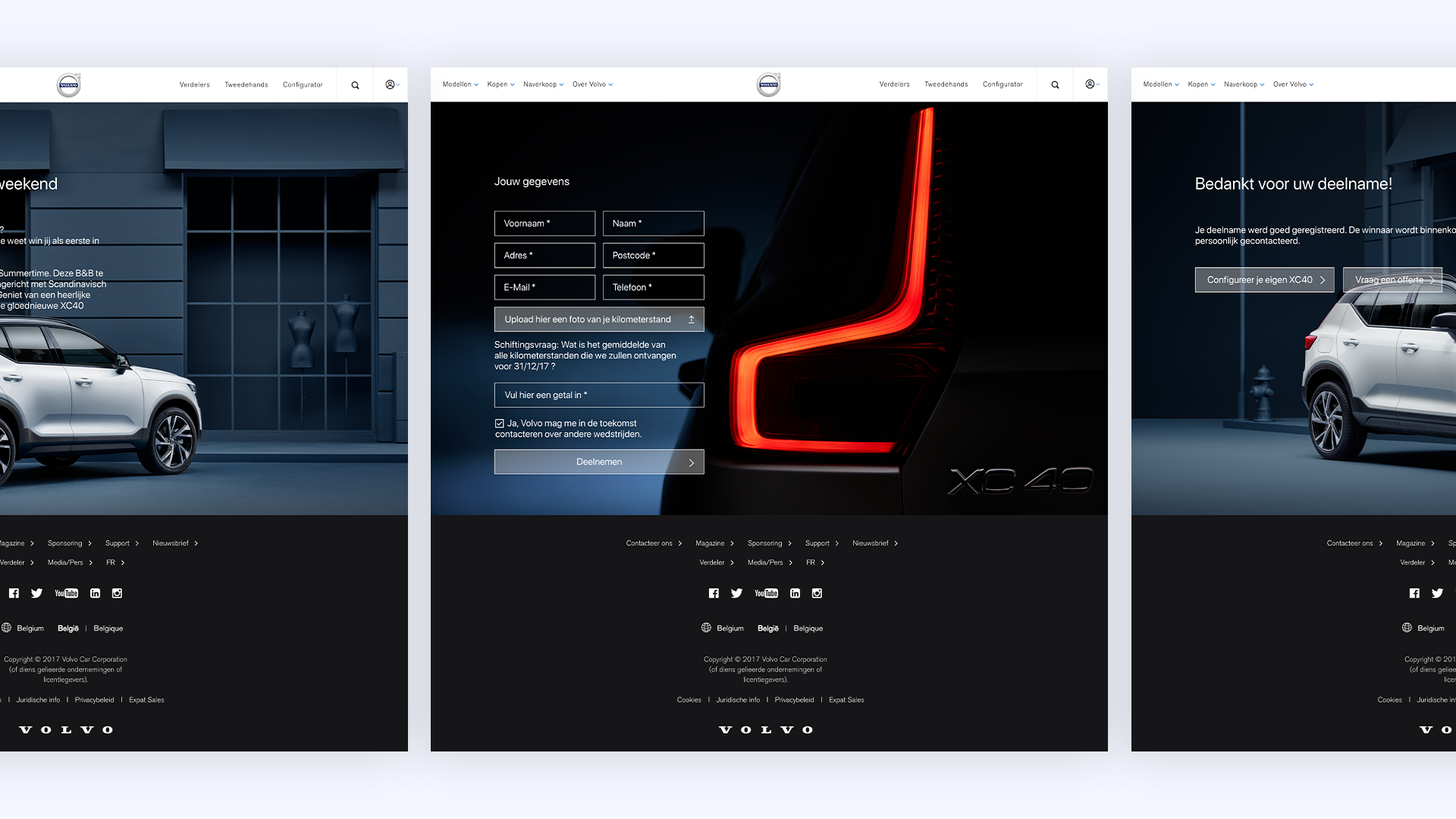The height and width of the screenshot is (819, 1456).
Task: Click 'Configureer je eigen XC40' button
Action: coord(1264,280)
